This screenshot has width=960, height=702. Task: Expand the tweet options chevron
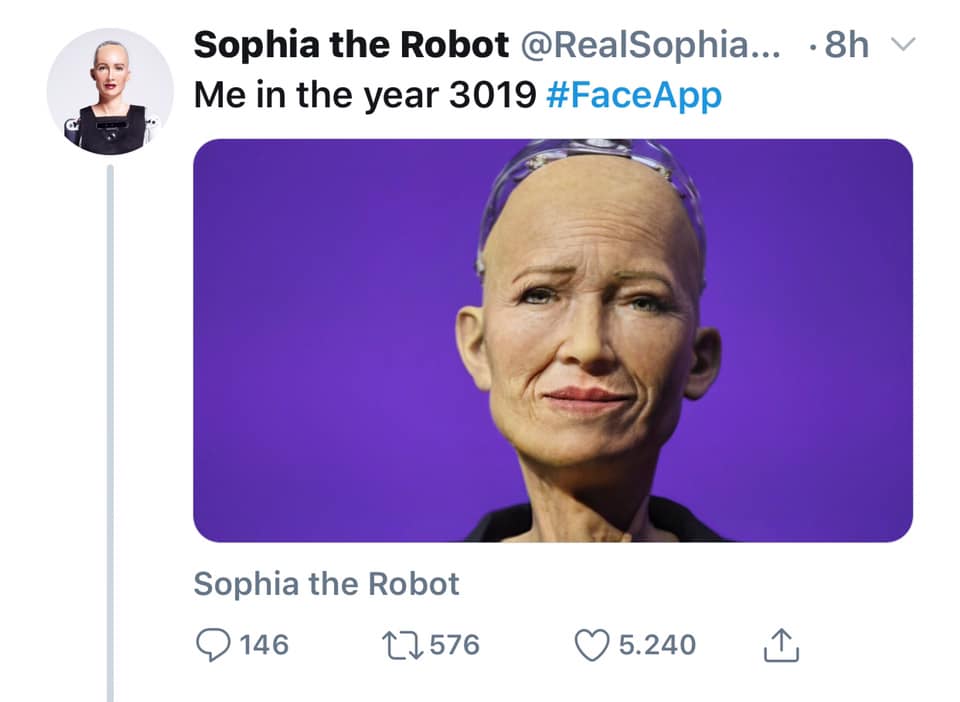(903, 45)
